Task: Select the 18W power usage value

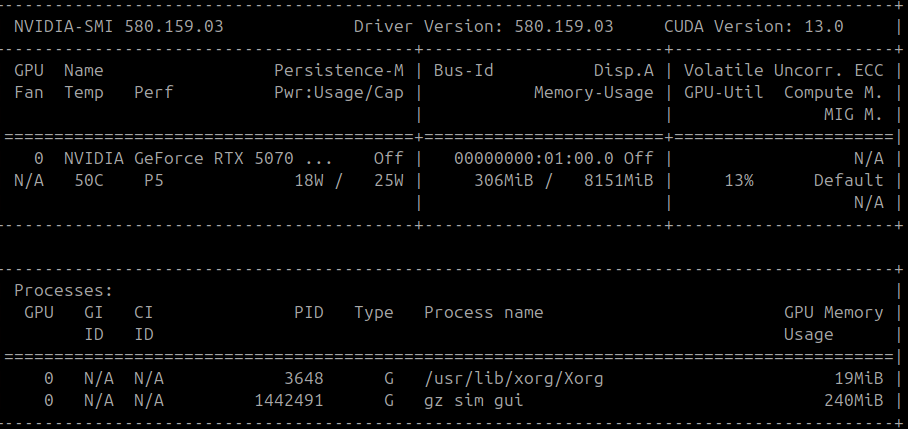Action: pos(309,181)
